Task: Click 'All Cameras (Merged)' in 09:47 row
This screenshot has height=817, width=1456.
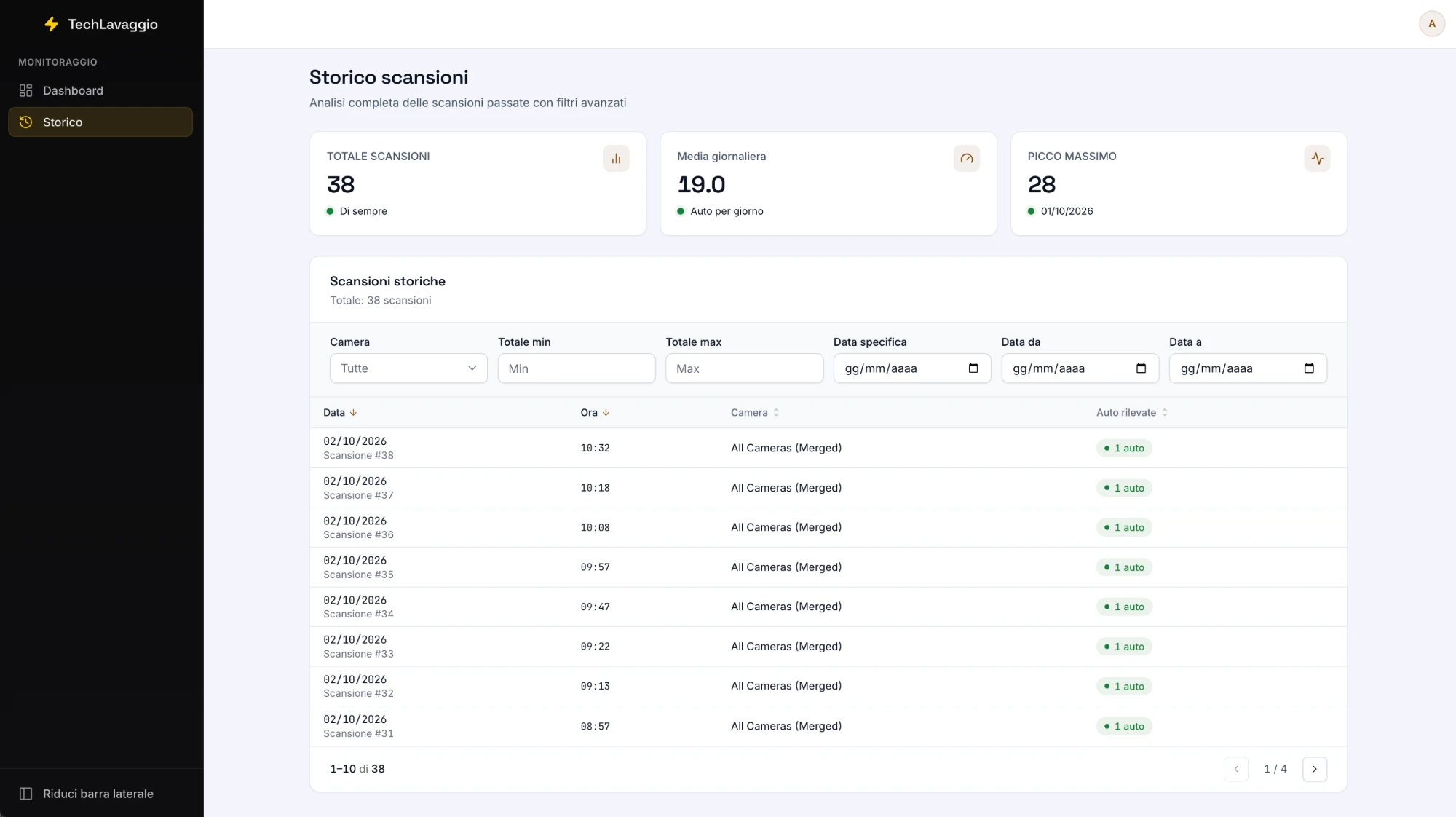Action: [786, 607]
